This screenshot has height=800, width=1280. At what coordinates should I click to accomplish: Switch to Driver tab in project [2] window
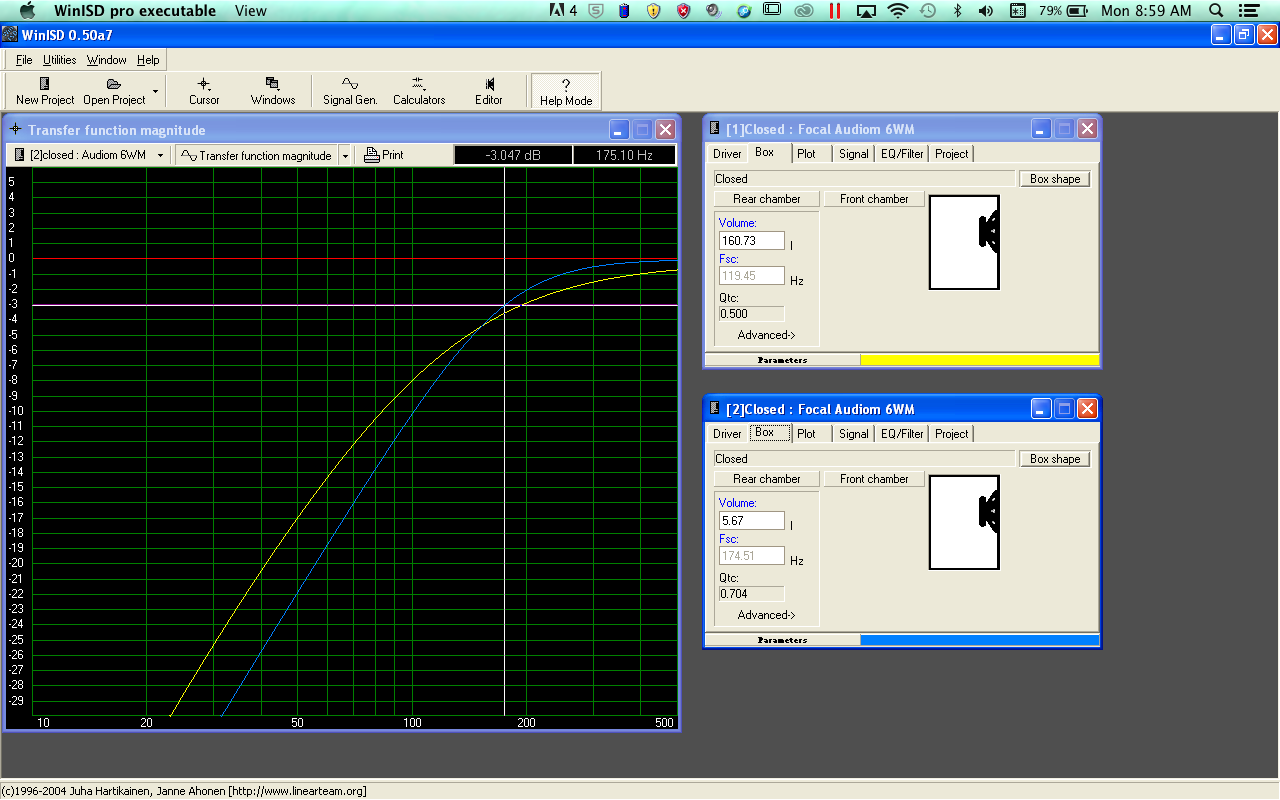[727, 433]
